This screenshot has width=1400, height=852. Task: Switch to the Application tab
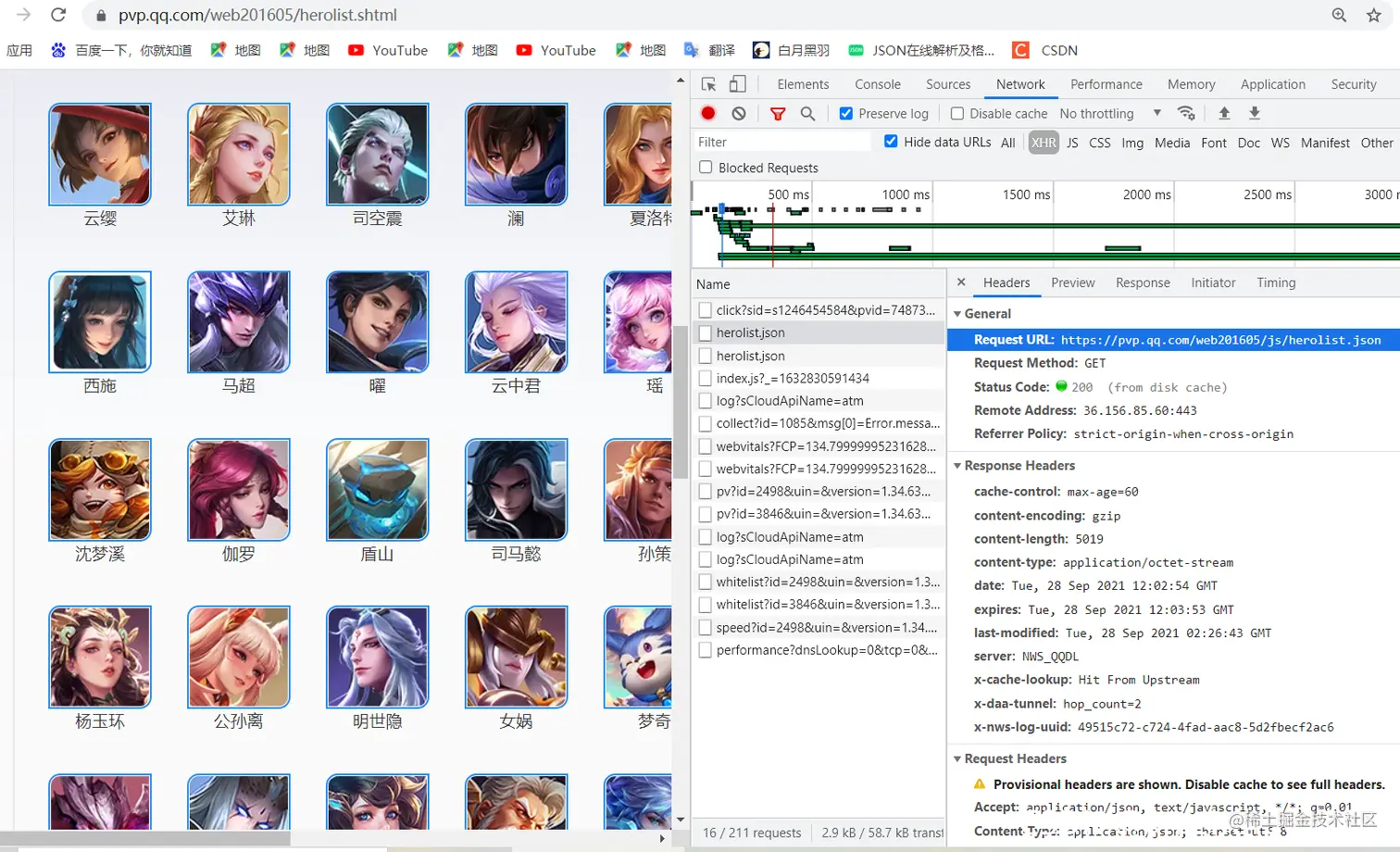[x=1273, y=84]
